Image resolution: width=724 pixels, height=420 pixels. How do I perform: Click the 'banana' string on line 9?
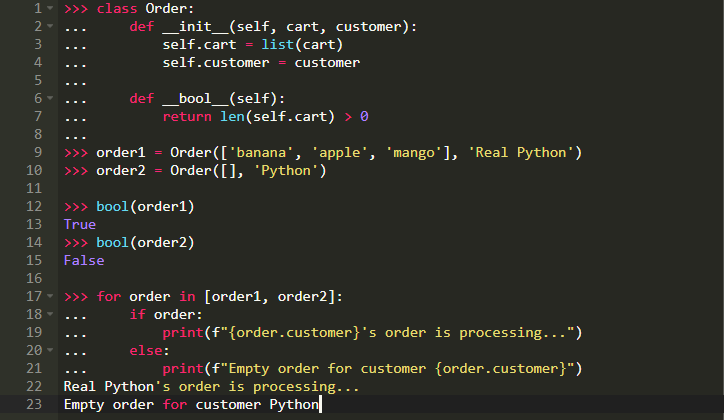[x=261, y=152]
